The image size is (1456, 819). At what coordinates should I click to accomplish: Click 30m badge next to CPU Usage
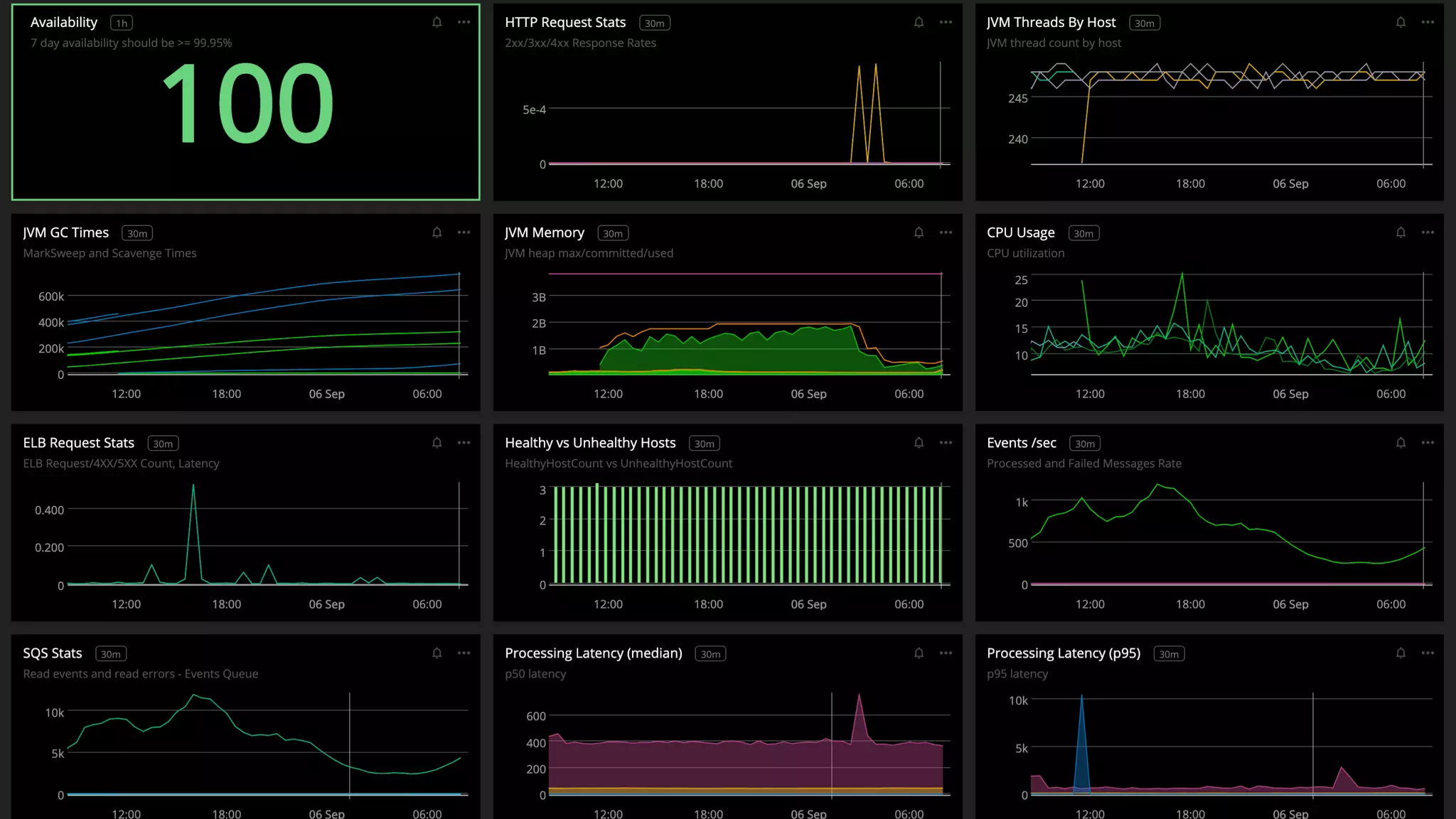click(x=1083, y=233)
